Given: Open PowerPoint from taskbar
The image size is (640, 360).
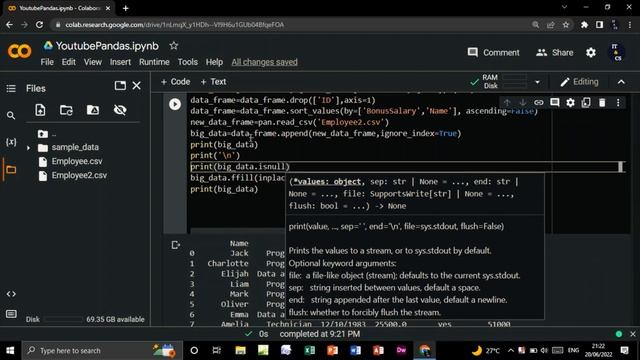Looking at the screenshot, I should [332, 351].
